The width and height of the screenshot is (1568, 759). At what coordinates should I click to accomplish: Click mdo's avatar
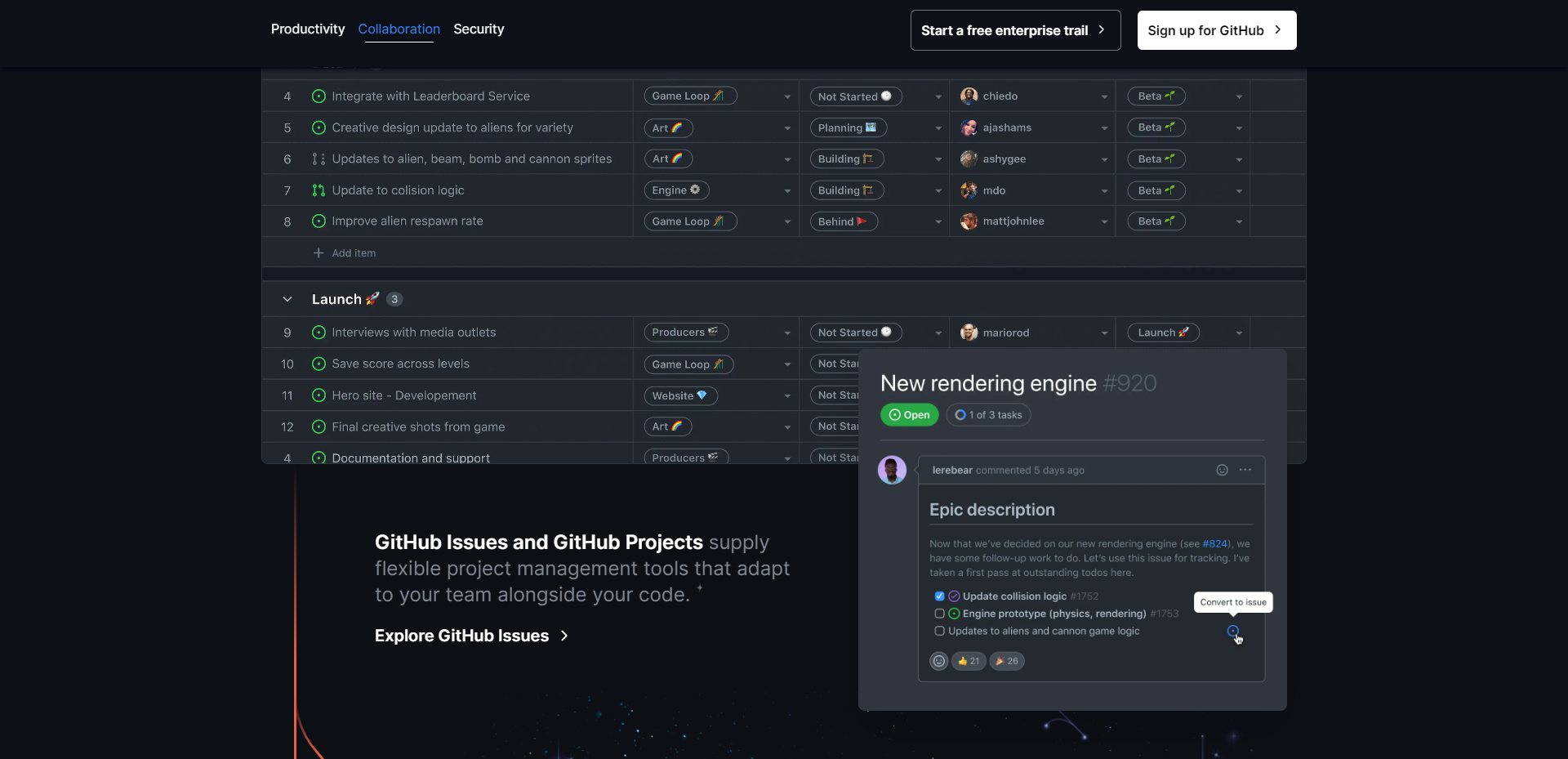[x=969, y=190]
